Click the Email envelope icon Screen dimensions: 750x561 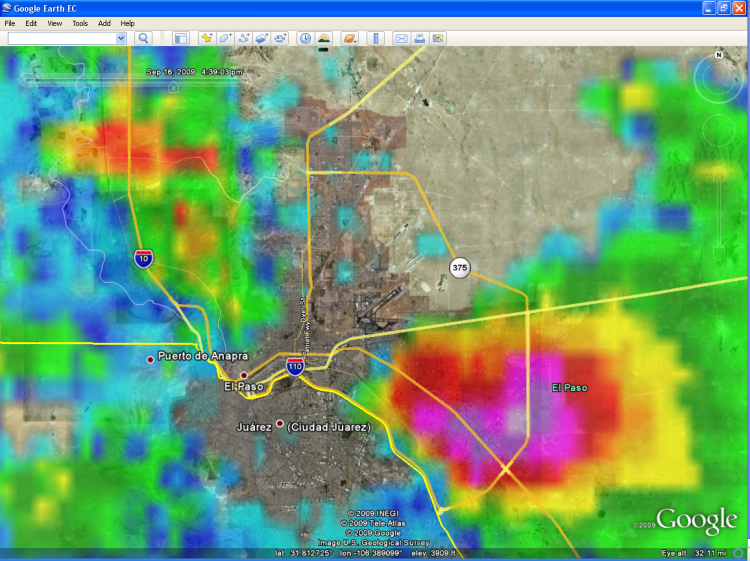401,38
